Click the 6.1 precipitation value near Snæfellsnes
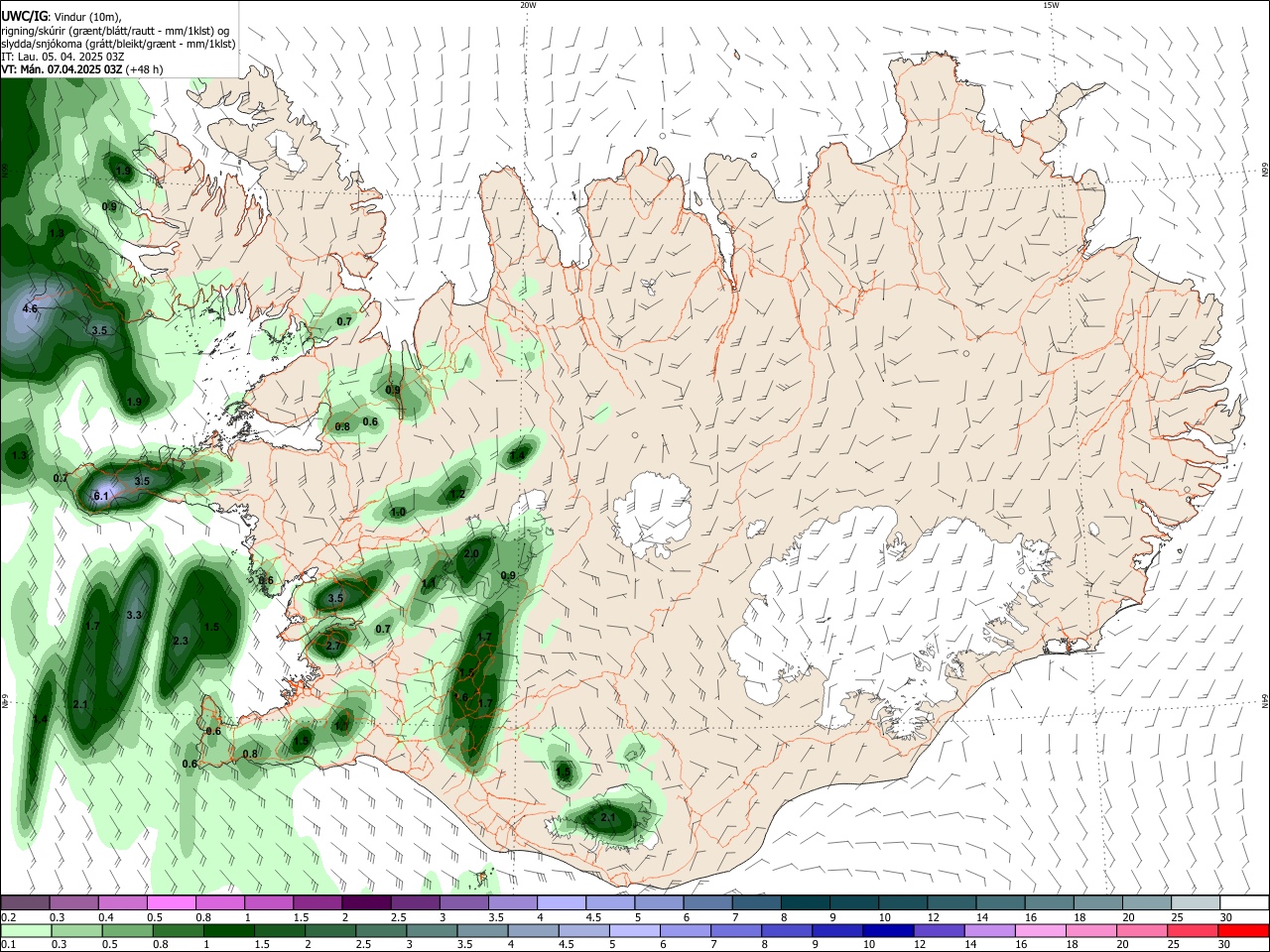1270x952 pixels. coord(100,496)
